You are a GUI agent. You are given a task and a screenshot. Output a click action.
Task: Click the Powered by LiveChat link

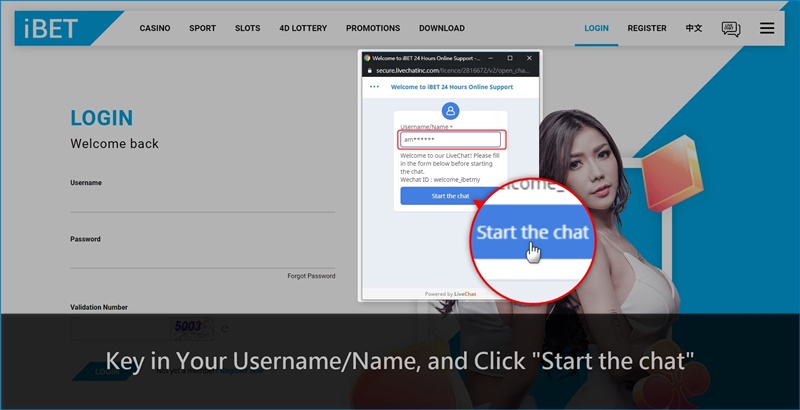[450, 294]
